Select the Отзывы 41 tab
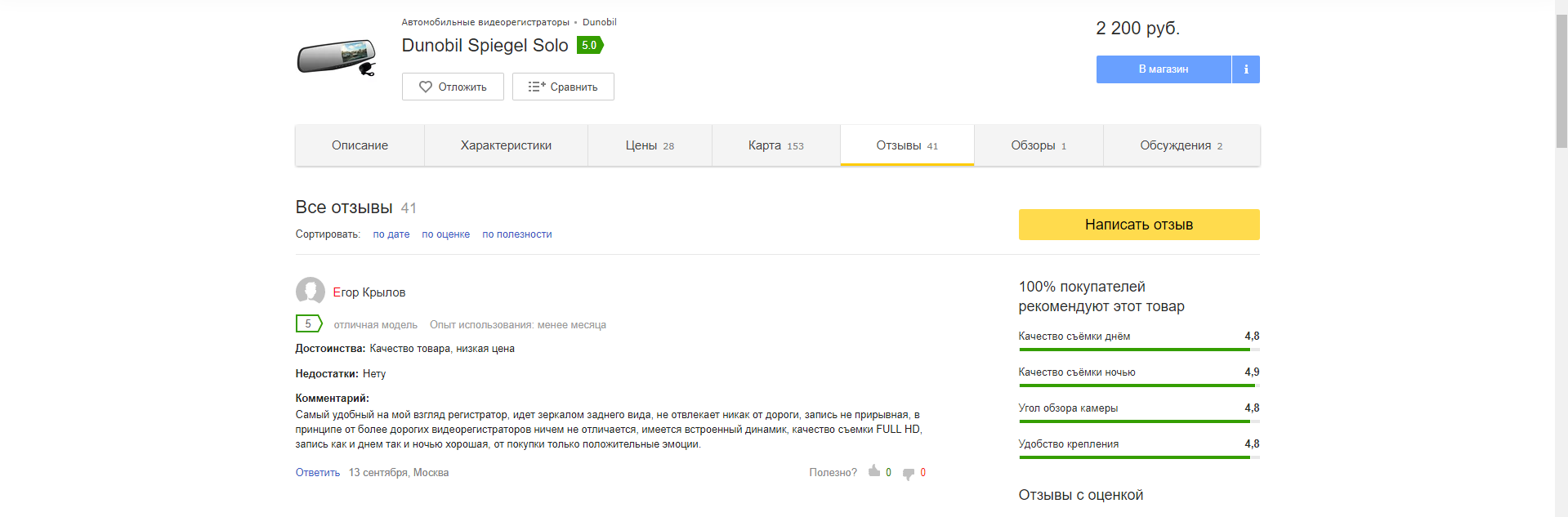The image size is (1568, 517). (907, 145)
